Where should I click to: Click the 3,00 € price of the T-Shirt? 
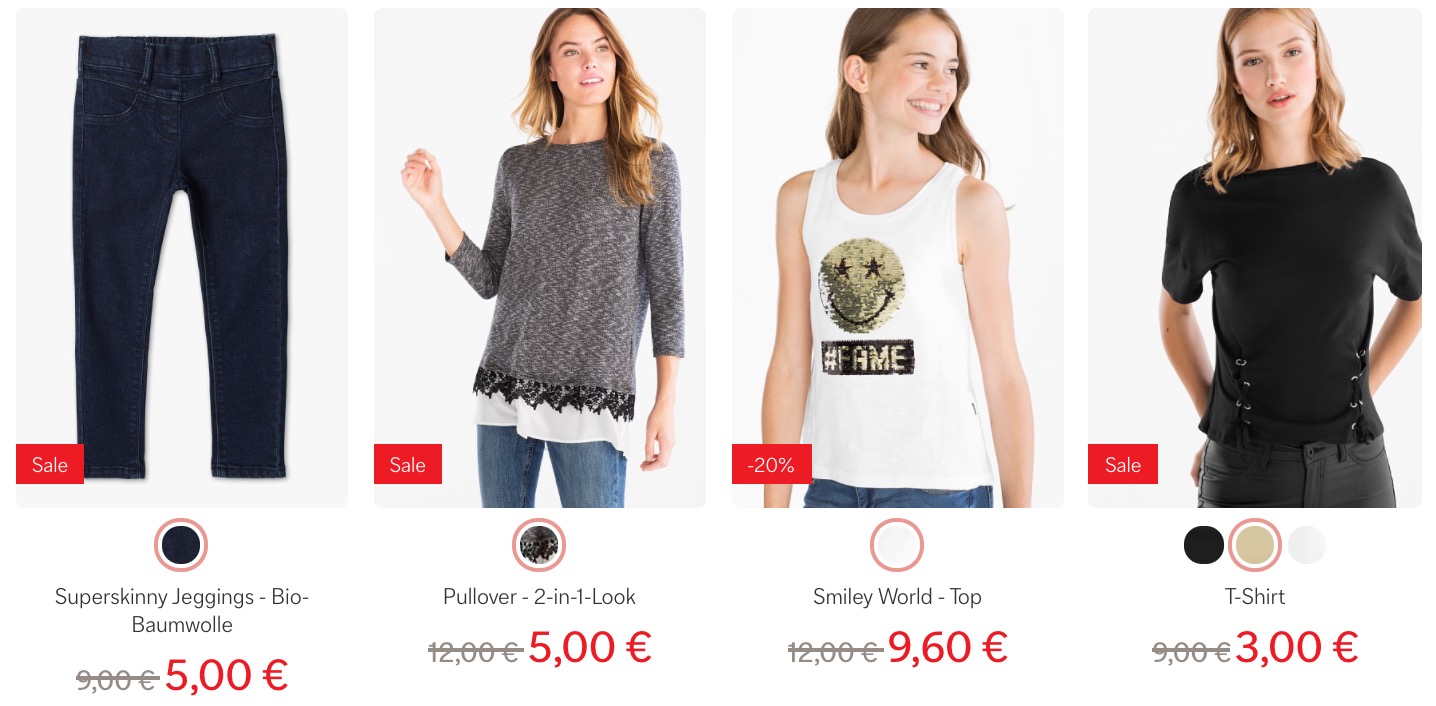[1296, 647]
